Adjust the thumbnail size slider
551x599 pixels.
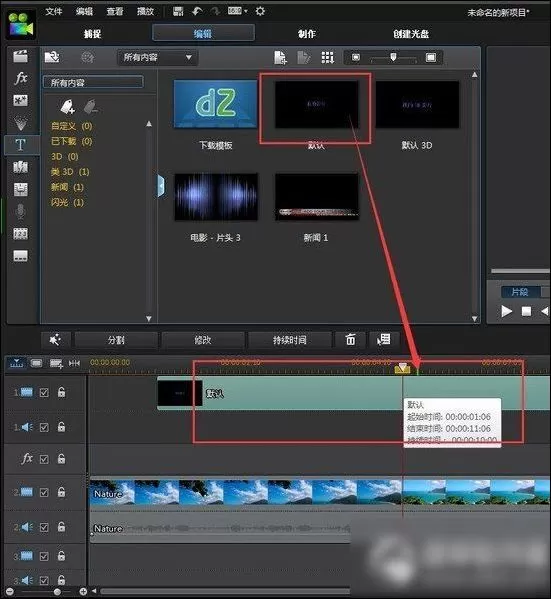(x=393, y=57)
